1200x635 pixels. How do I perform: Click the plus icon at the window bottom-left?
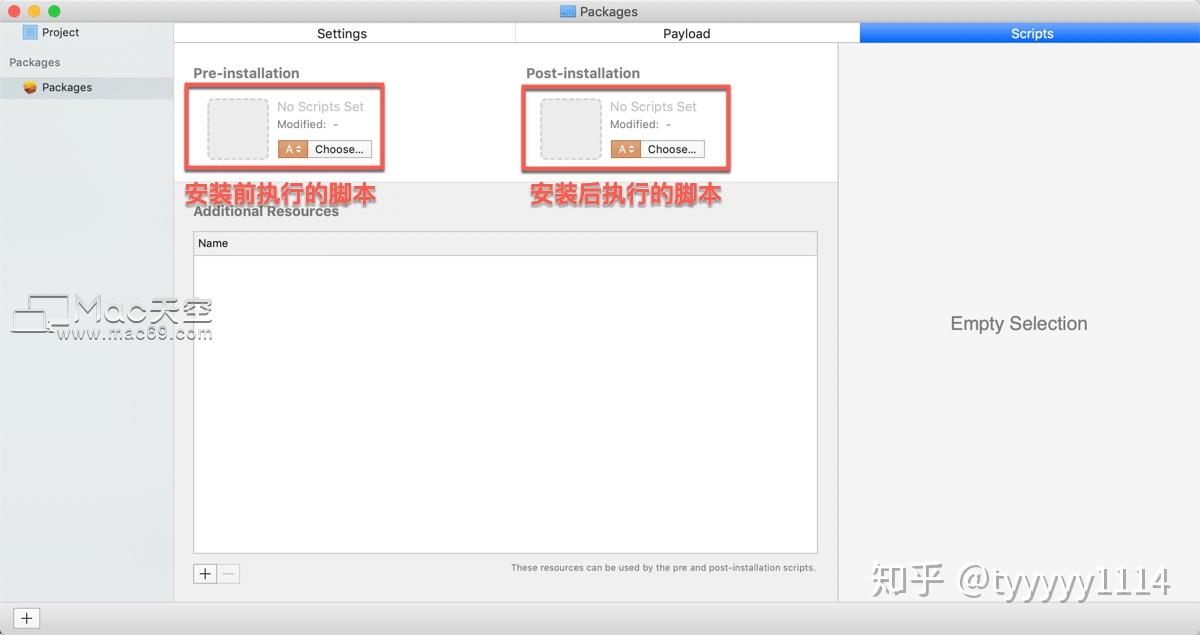pyautogui.click(x=26, y=618)
